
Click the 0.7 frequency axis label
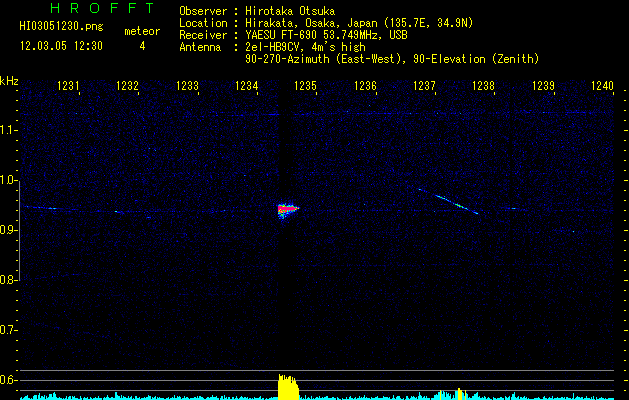click(8, 330)
